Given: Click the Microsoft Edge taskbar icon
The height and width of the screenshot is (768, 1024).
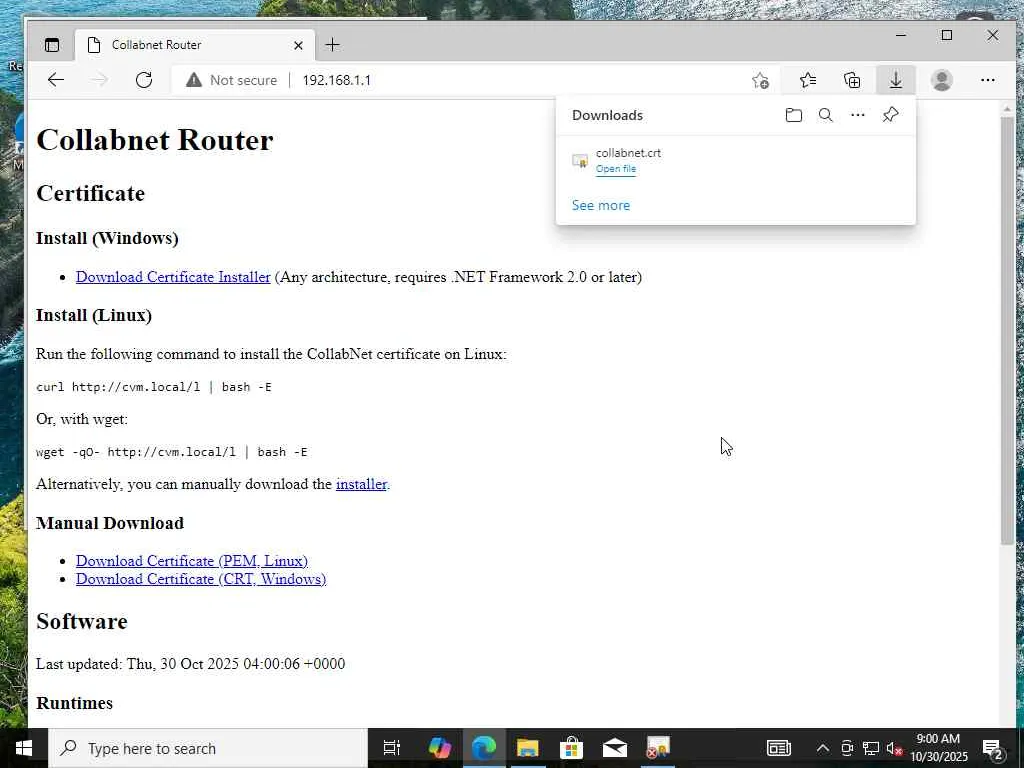Looking at the screenshot, I should click(484, 748).
